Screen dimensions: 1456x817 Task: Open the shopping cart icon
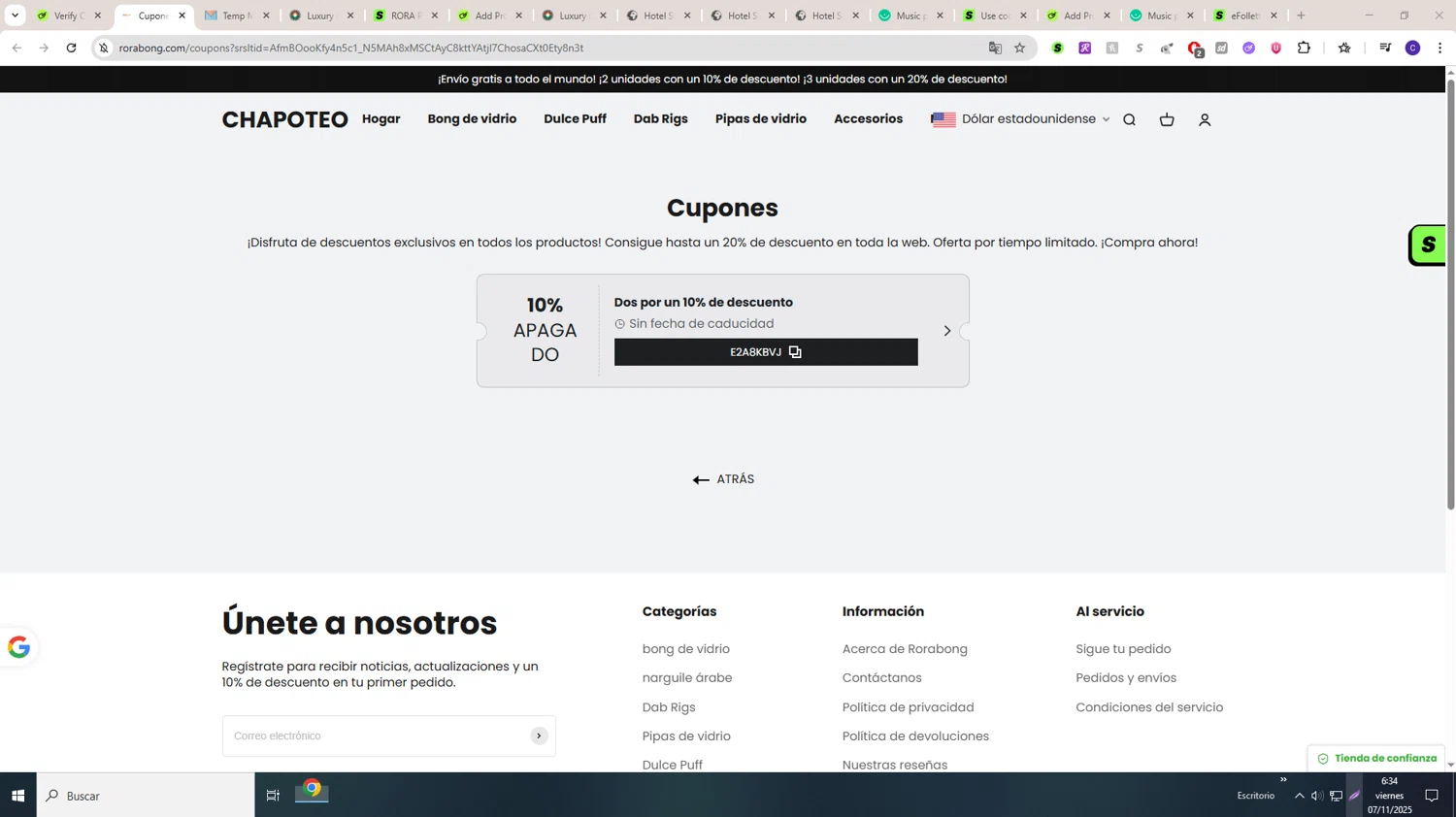(1167, 119)
